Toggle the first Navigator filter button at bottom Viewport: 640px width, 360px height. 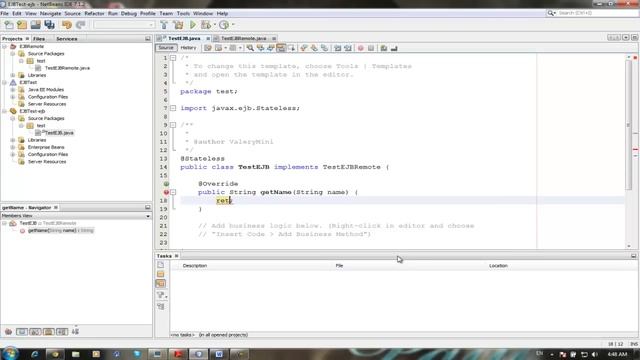[x=22, y=332]
